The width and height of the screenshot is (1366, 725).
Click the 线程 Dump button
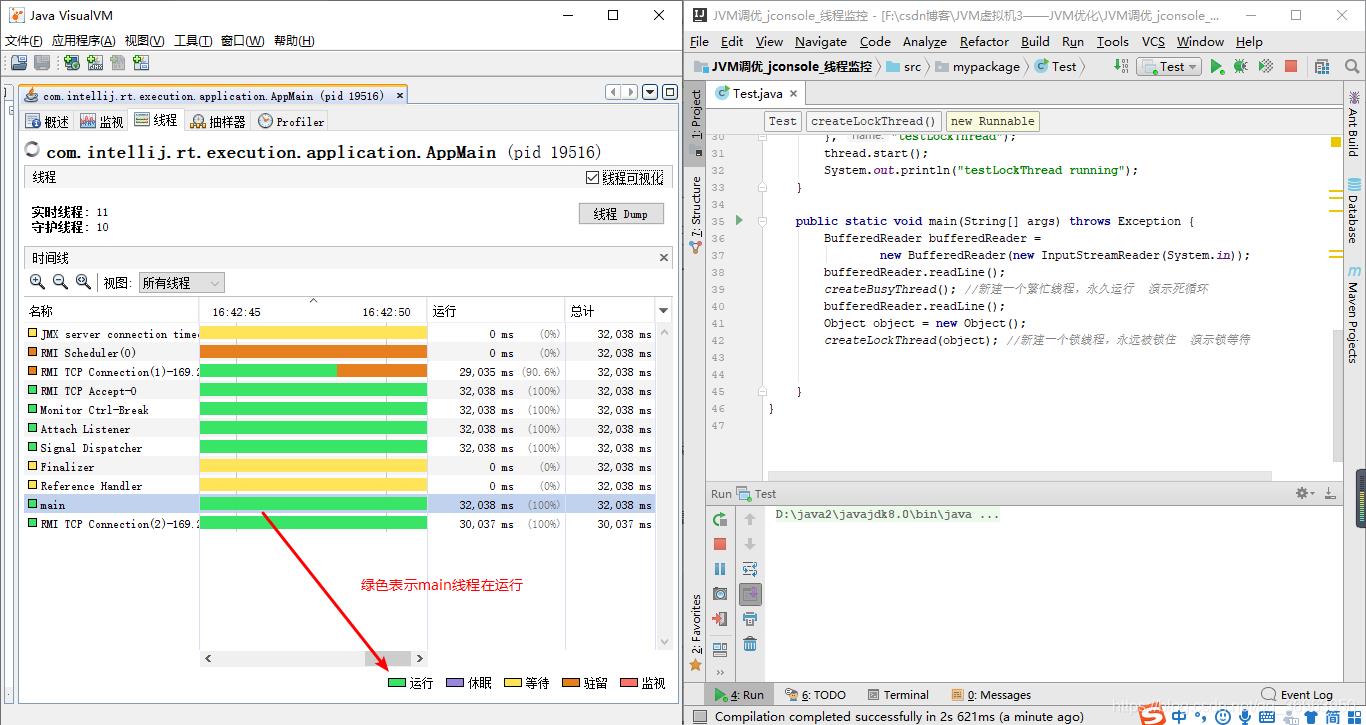click(621, 214)
